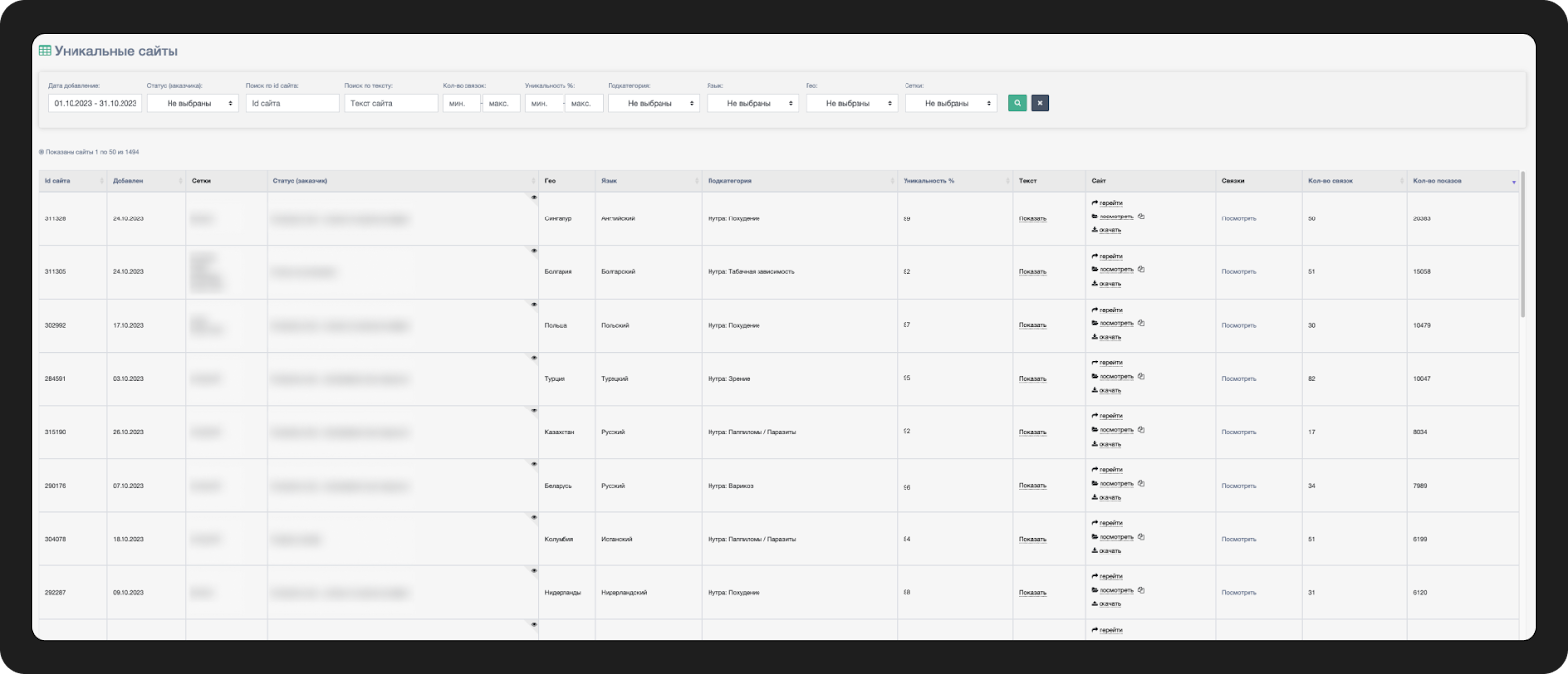
Task: Sort table by "Уникальность %" column header
Action: click(928, 181)
